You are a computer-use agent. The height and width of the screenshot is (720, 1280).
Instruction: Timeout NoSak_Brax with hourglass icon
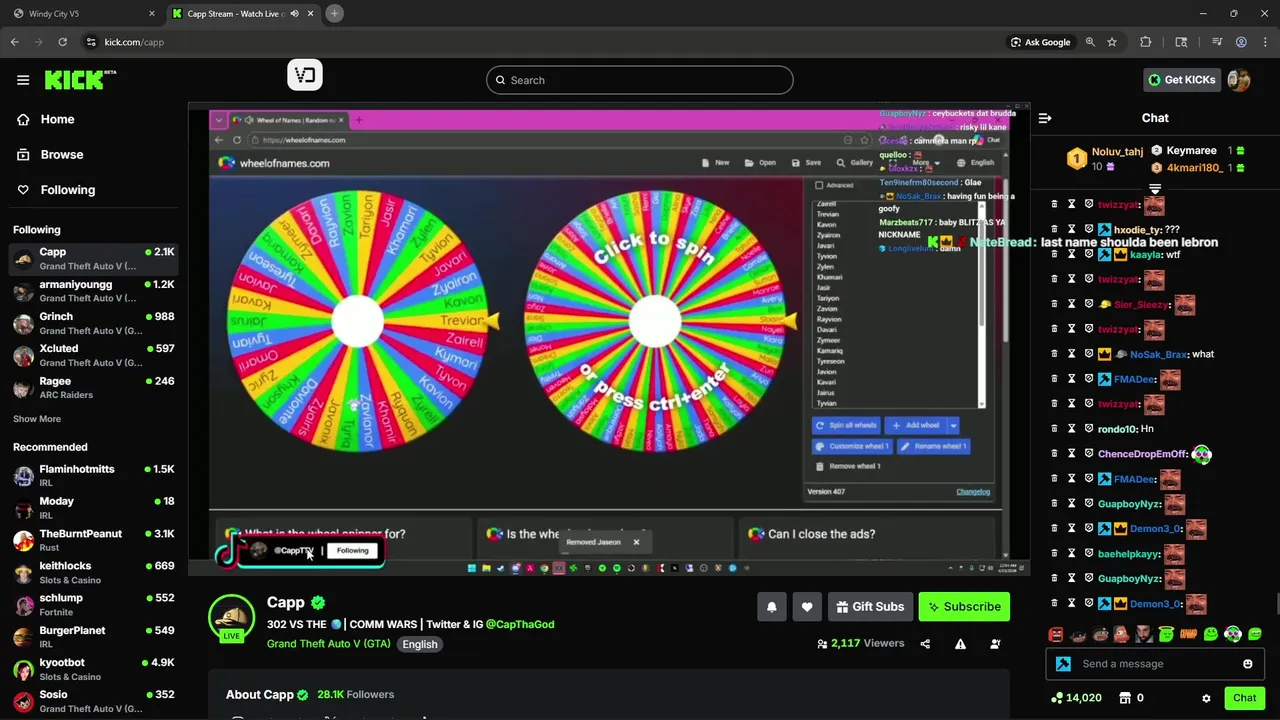(x=1071, y=354)
